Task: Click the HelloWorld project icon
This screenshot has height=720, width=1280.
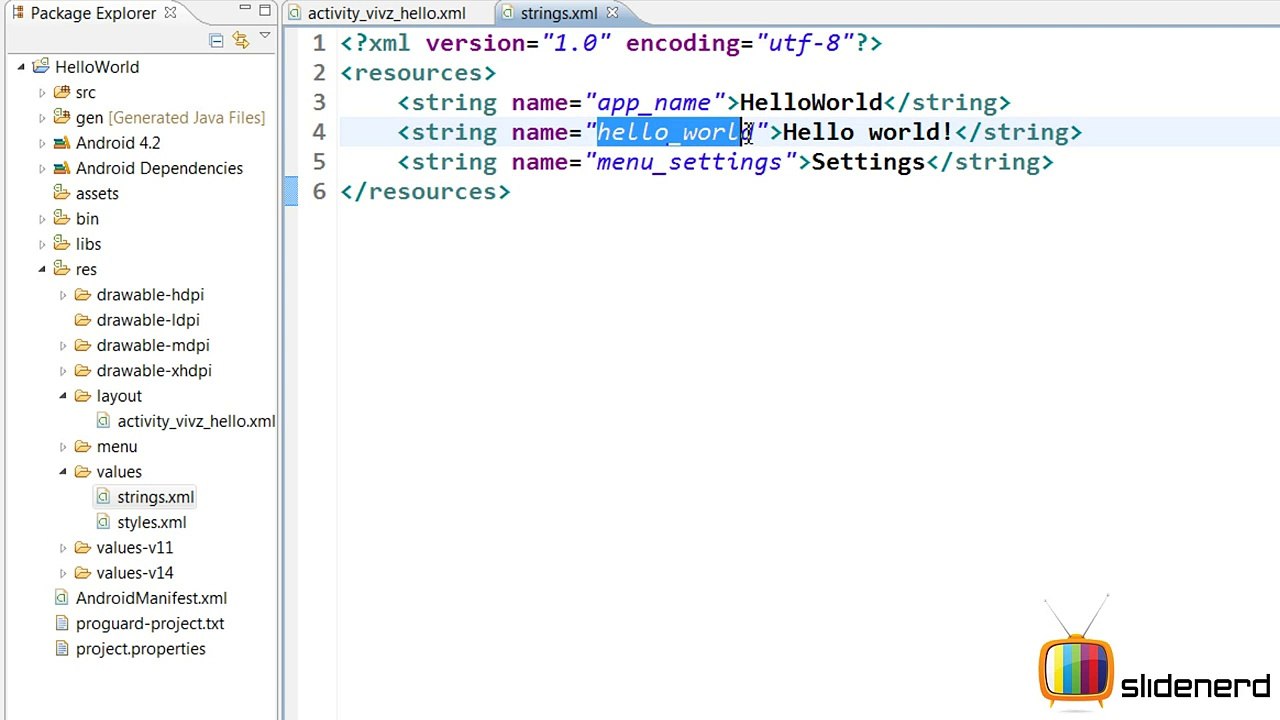Action: [x=41, y=66]
